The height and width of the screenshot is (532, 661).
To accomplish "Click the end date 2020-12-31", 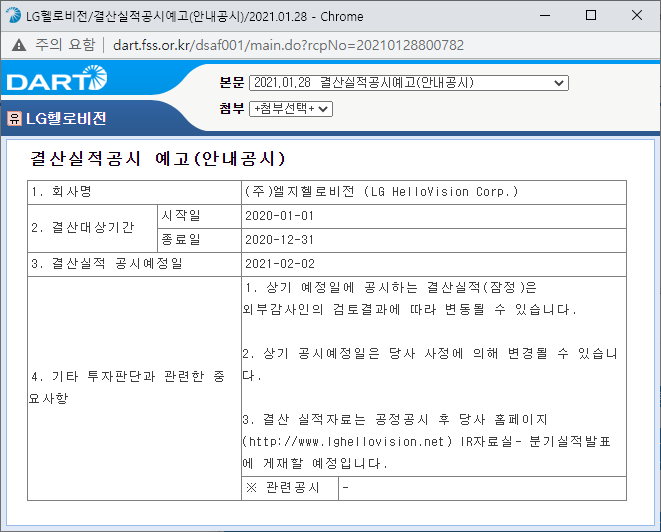I will coord(279,240).
